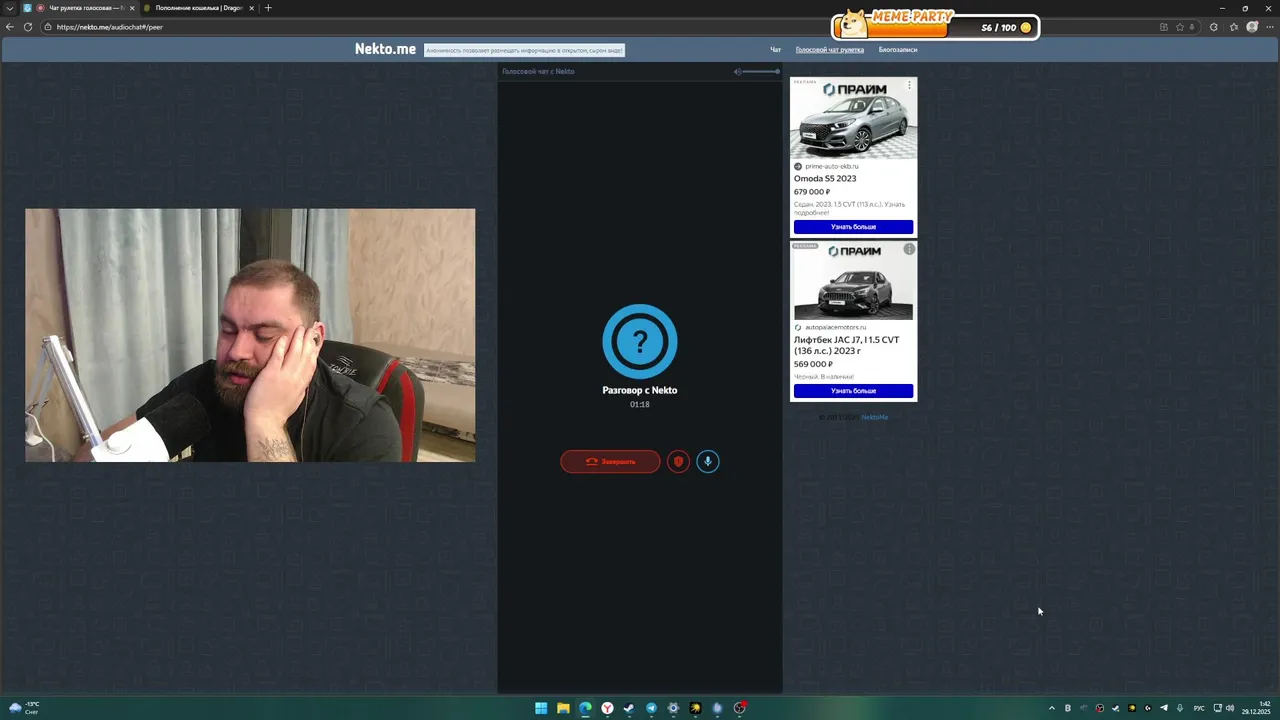Open the Nekto.me logo link

(385, 49)
